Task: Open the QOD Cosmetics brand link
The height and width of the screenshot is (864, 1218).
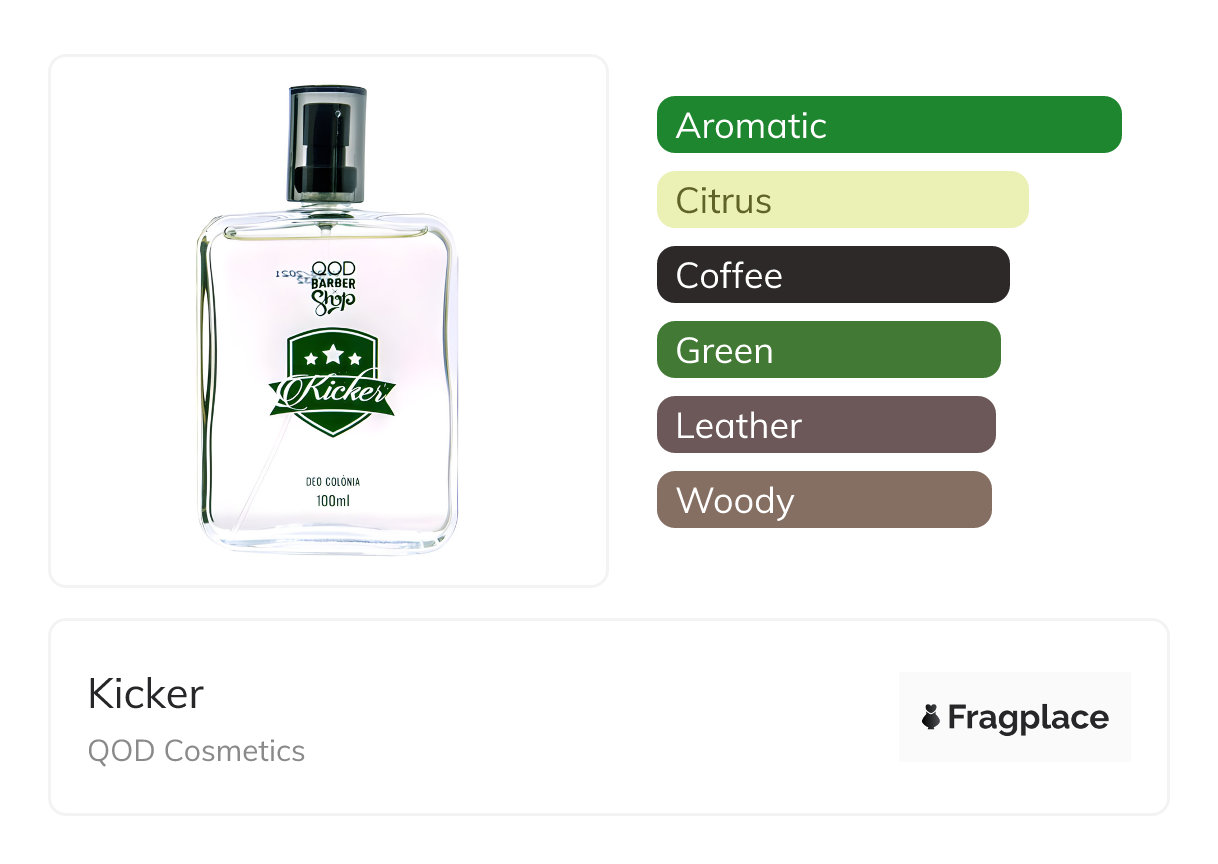Action: pos(196,750)
